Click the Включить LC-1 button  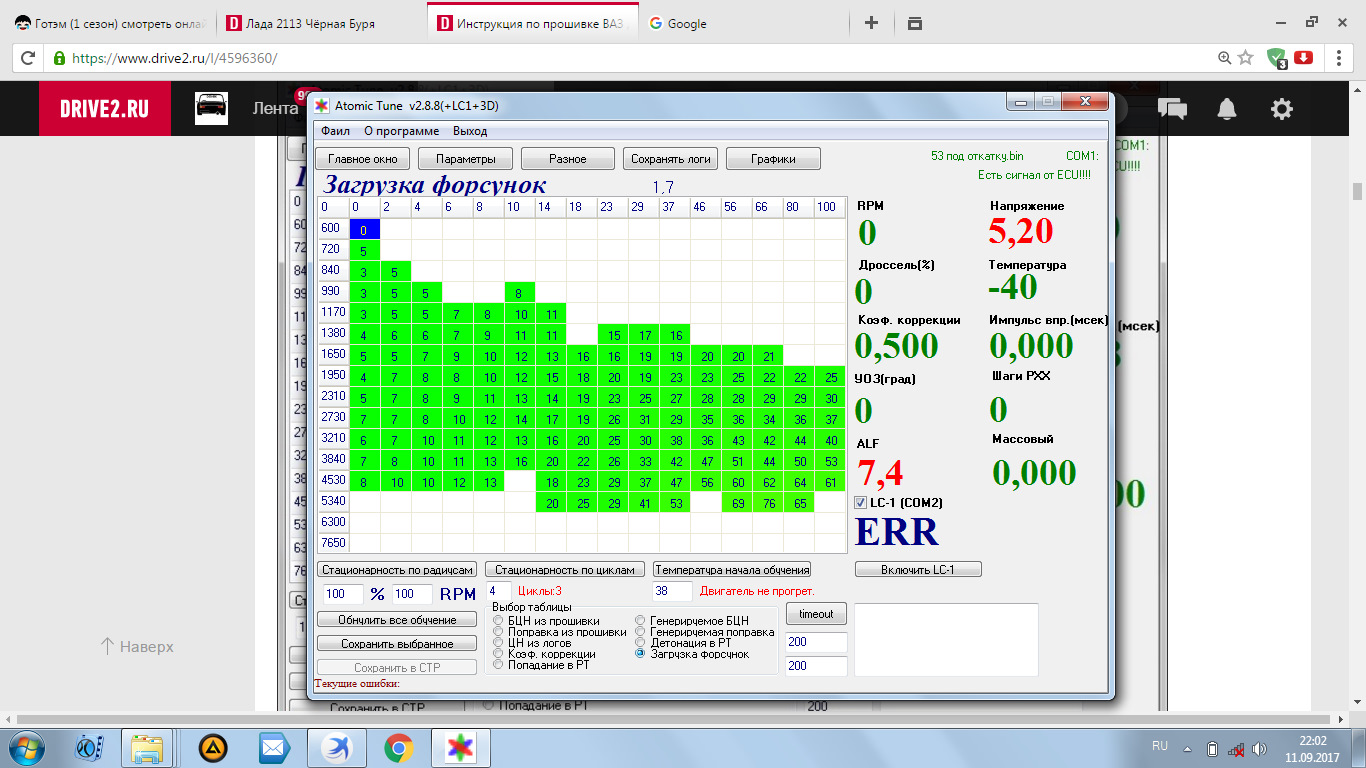pos(918,569)
